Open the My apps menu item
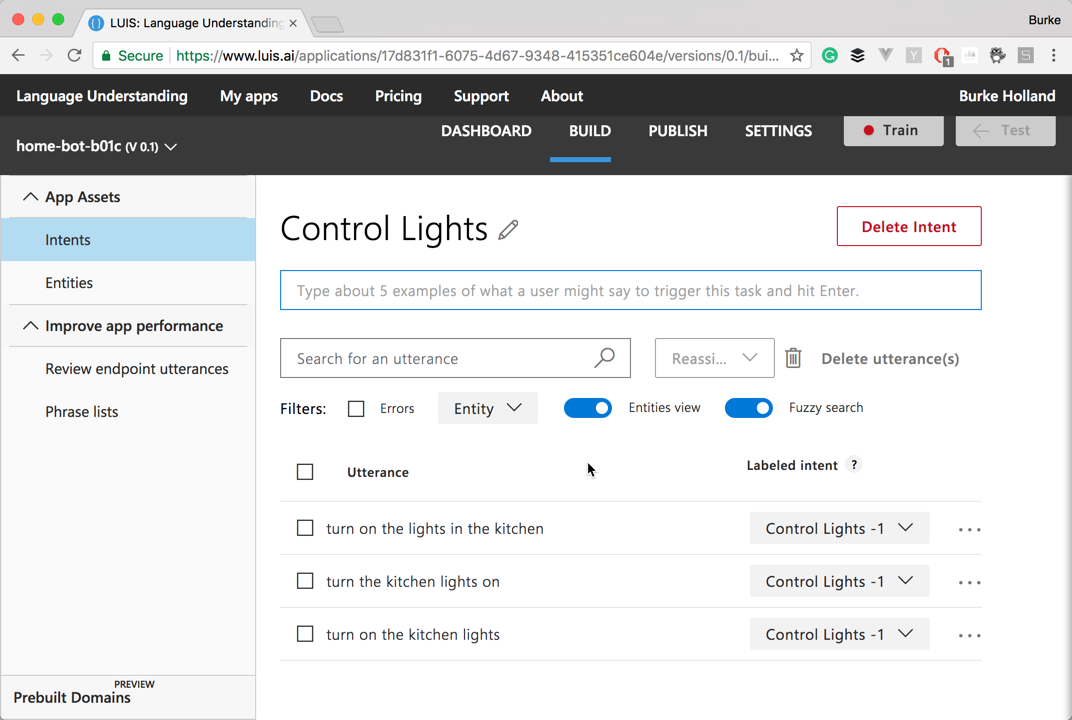 [x=249, y=96]
